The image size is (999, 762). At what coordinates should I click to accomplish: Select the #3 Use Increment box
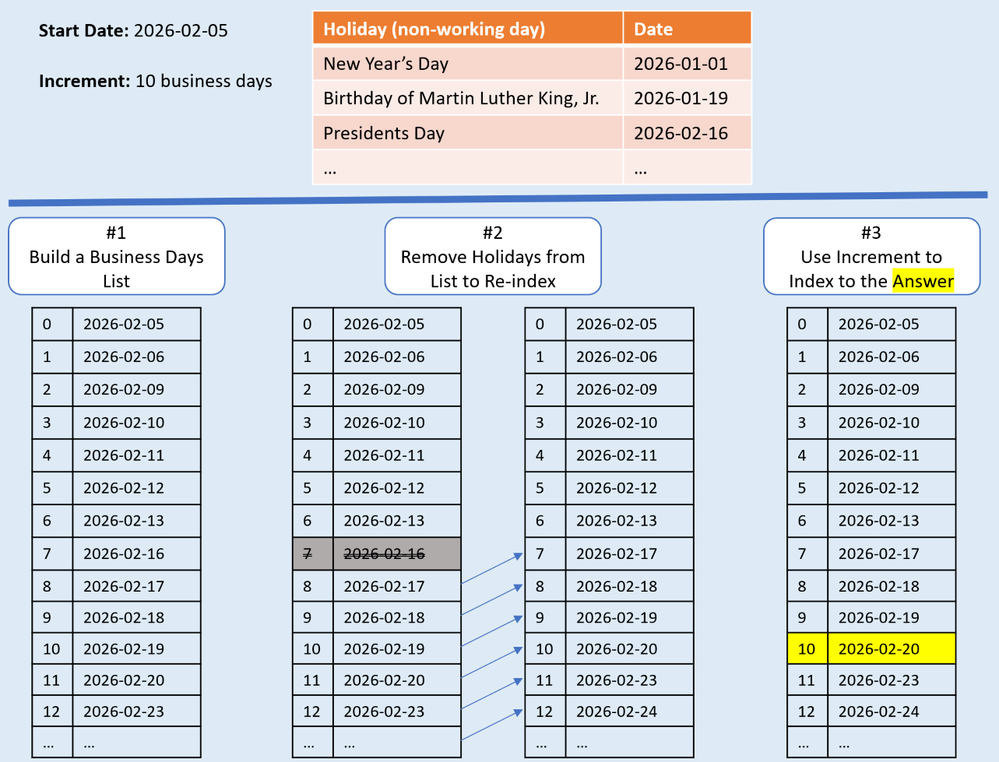(x=871, y=255)
